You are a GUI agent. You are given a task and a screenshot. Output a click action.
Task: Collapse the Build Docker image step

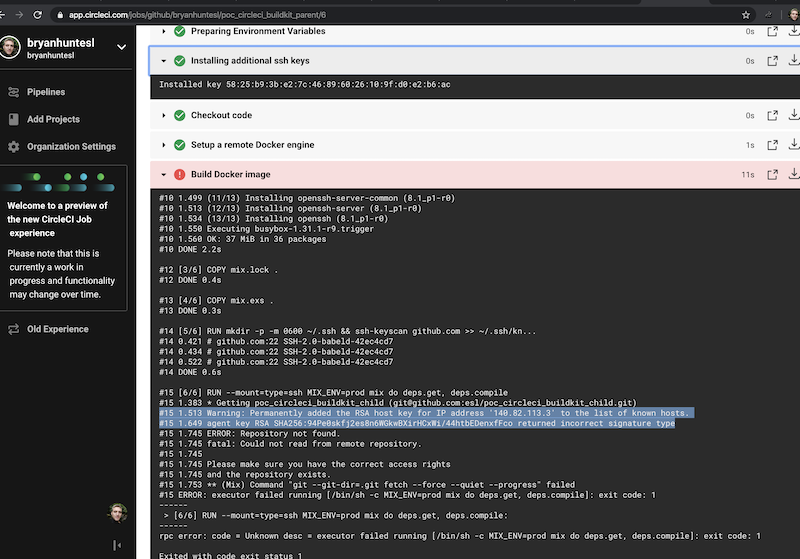click(x=164, y=174)
